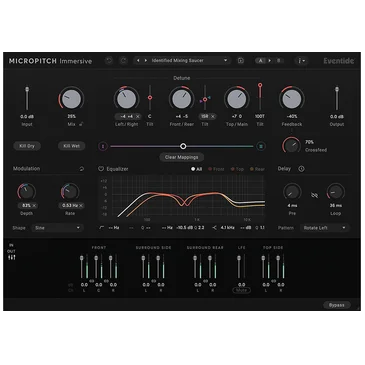
Task: Click the delay tempo sync clock icon
Action: (301, 169)
